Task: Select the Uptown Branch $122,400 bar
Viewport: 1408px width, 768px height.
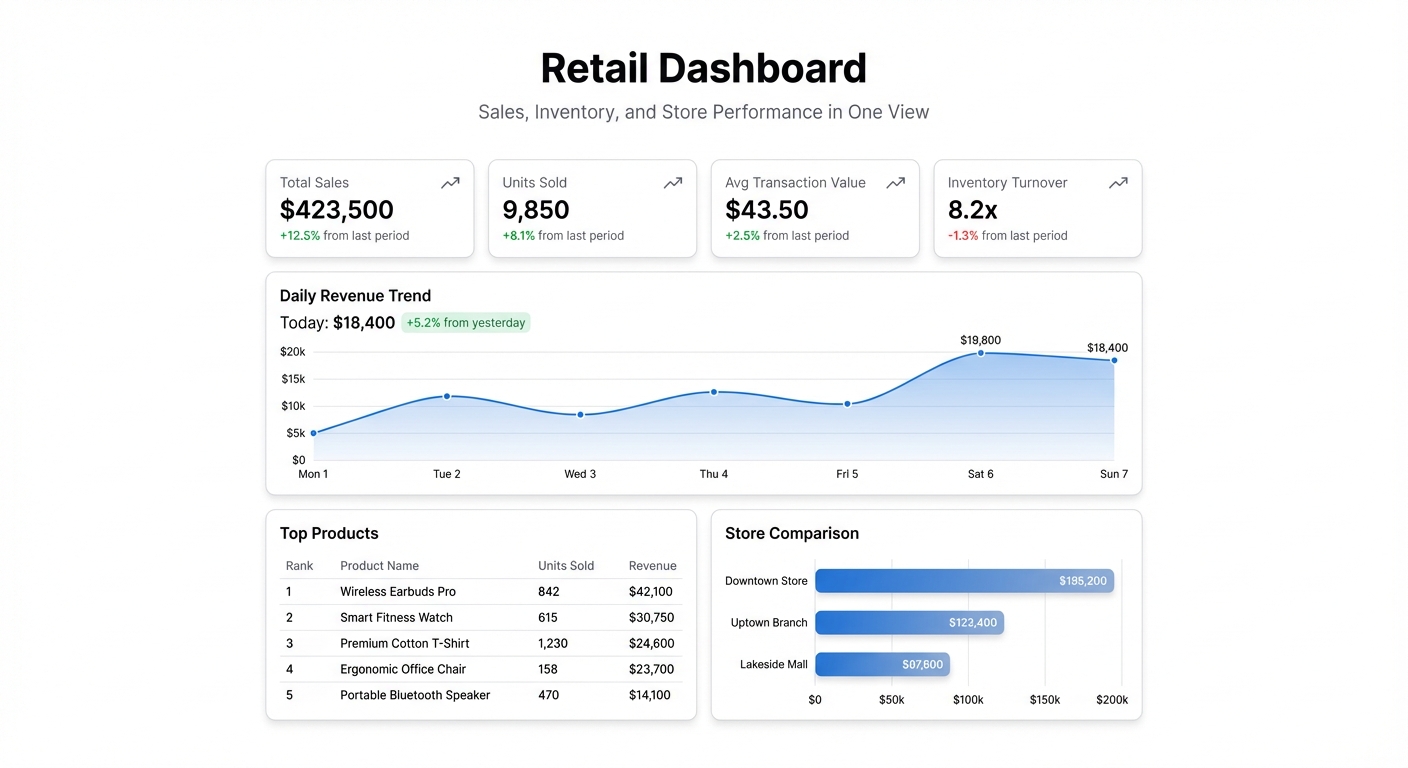Action: [x=908, y=622]
